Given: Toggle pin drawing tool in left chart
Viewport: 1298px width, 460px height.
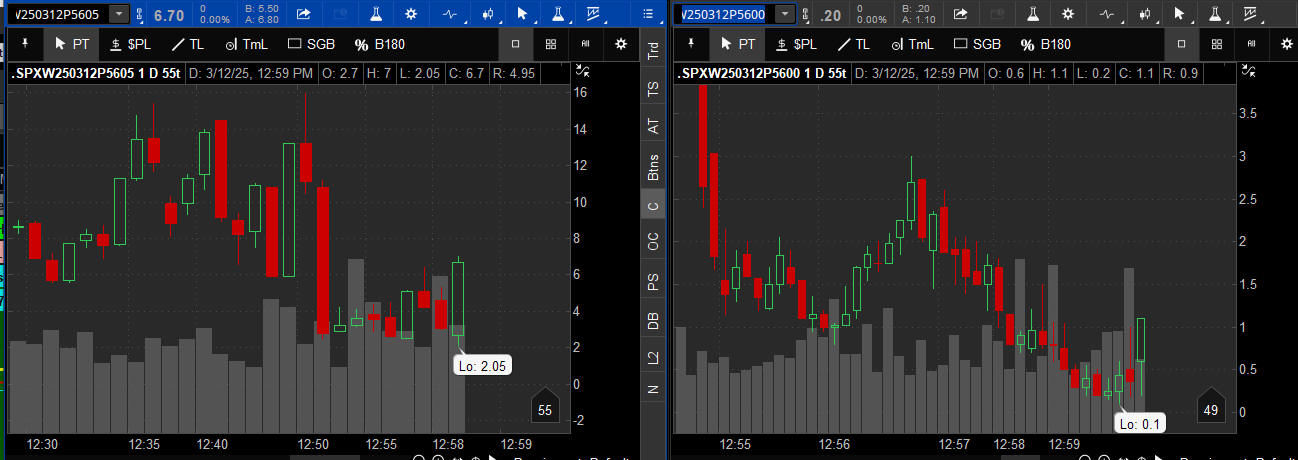Looking at the screenshot, I should [25, 44].
